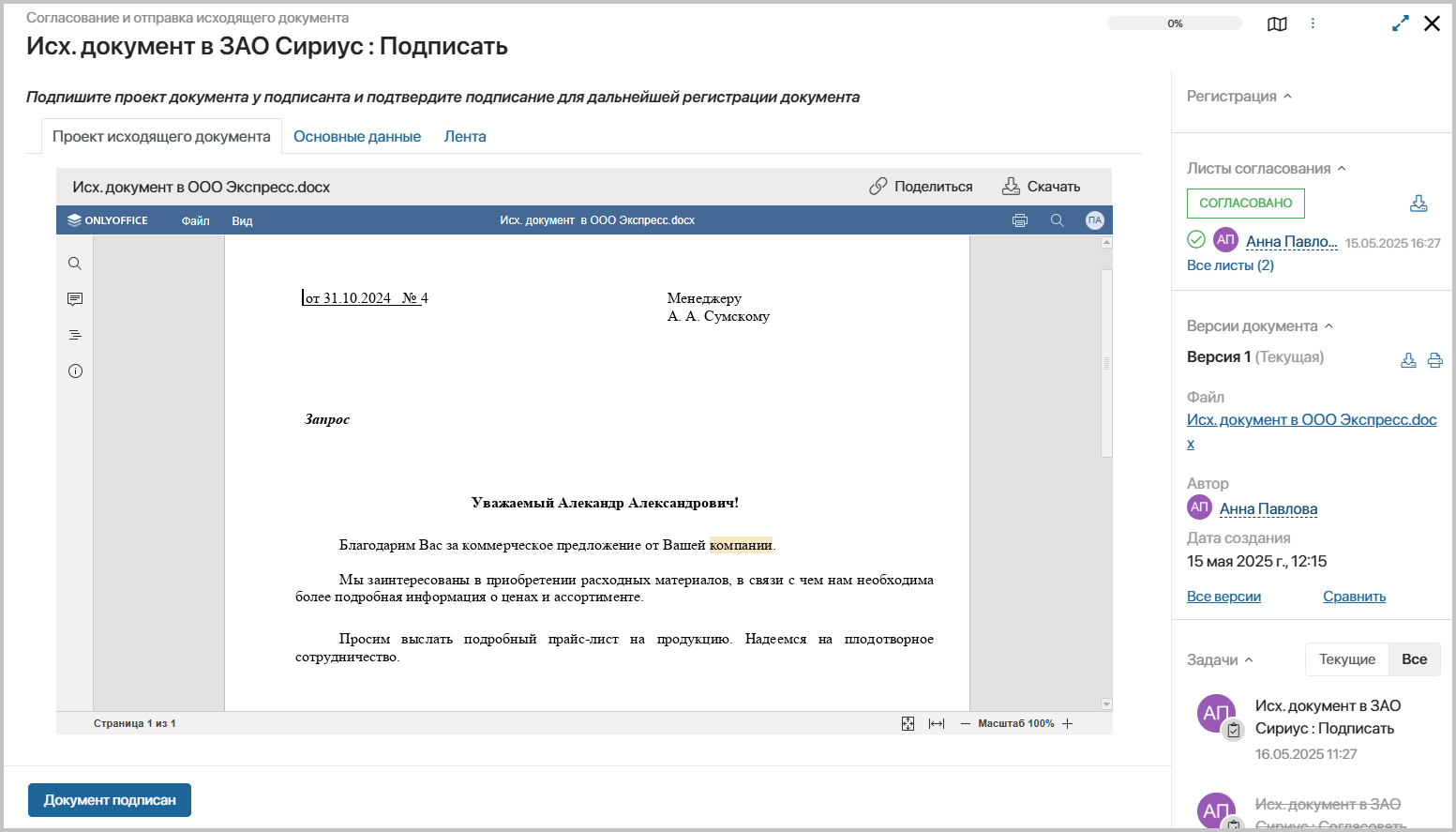Click the Документ подписан button
Image resolution: width=1456 pixels, height=832 pixels.
click(110, 800)
